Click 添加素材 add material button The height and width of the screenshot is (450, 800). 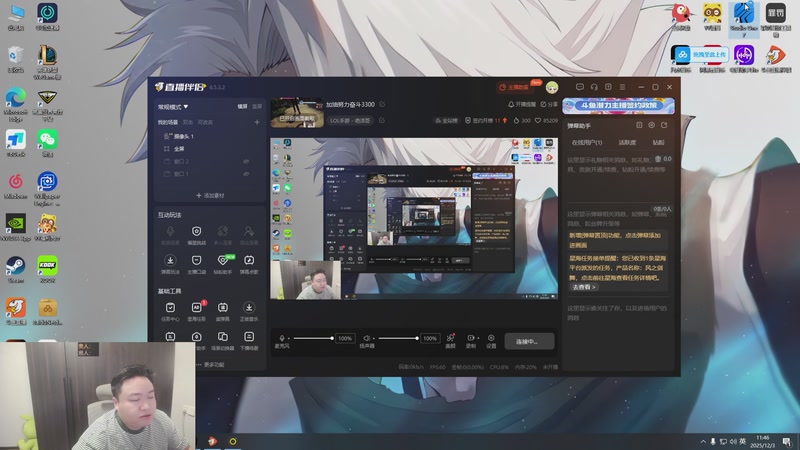[210, 195]
